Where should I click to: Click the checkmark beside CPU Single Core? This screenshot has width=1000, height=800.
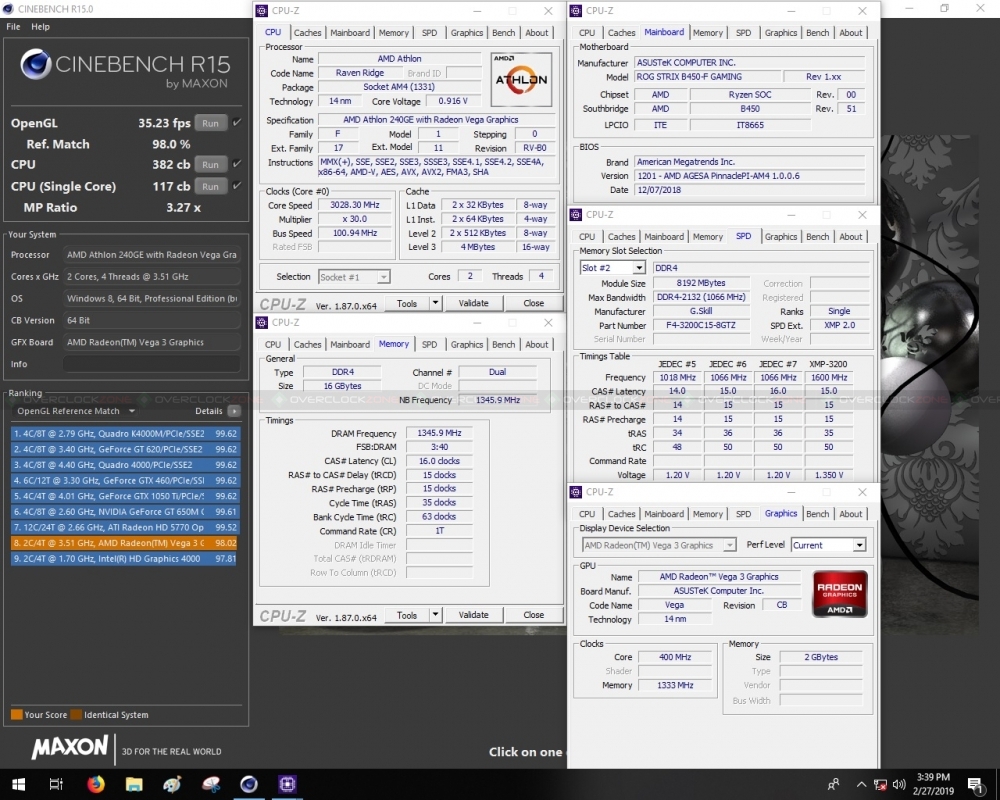click(x=237, y=186)
